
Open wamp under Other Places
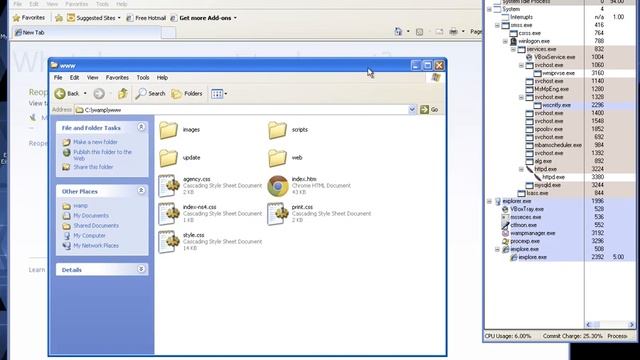pos(80,206)
